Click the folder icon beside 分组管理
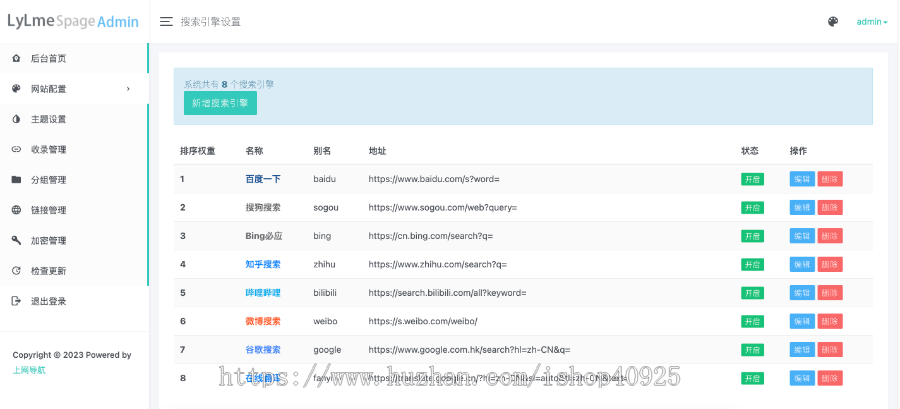 16,180
